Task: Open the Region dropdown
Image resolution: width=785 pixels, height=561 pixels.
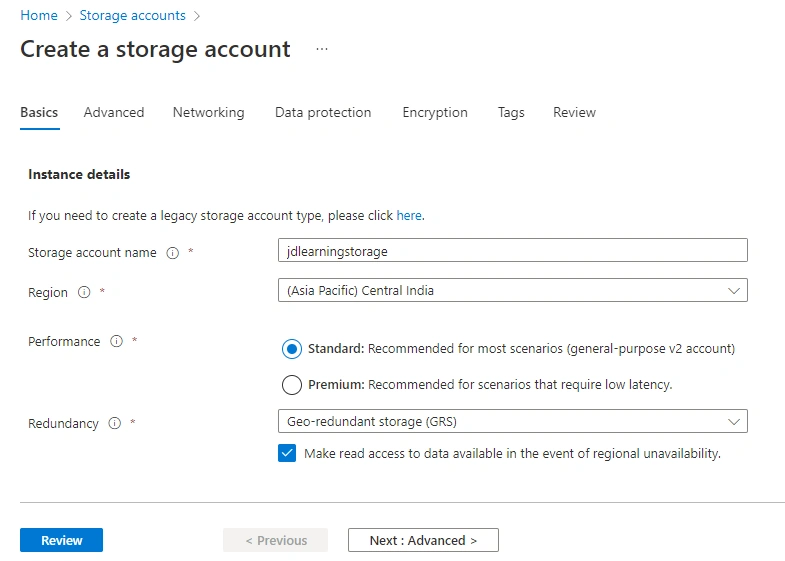Action: click(x=513, y=290)
